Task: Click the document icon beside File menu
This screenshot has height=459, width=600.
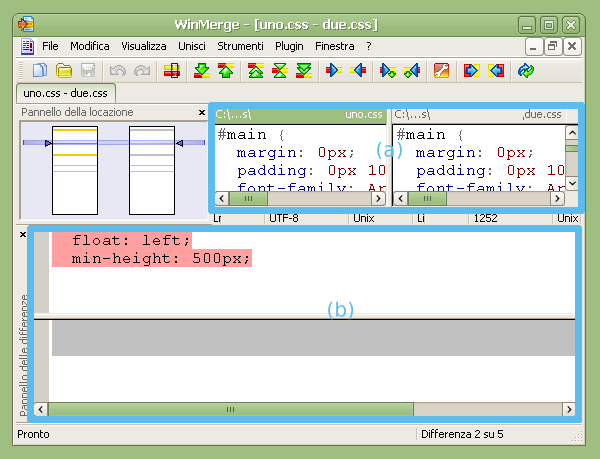Action: click(x=27, y=46)
